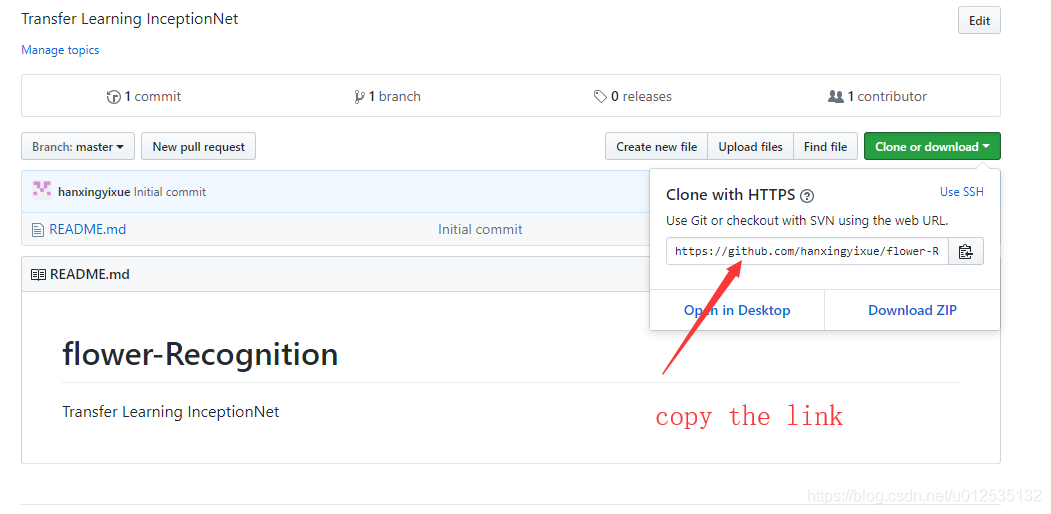Open the Initial commit message beside hanxingyixue
1051x514 pixels.
[x=170, y=192]
